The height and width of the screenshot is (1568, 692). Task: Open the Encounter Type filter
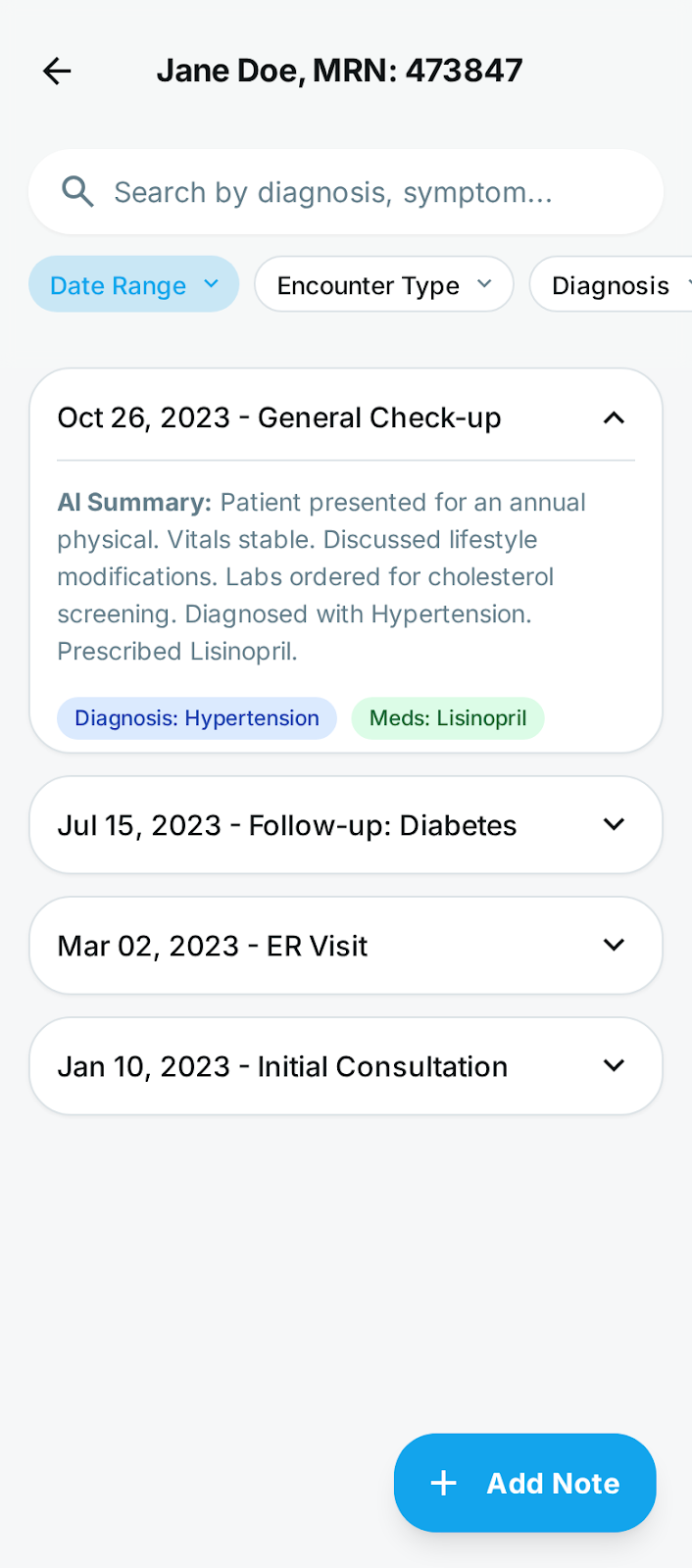[x=383, y=284]
